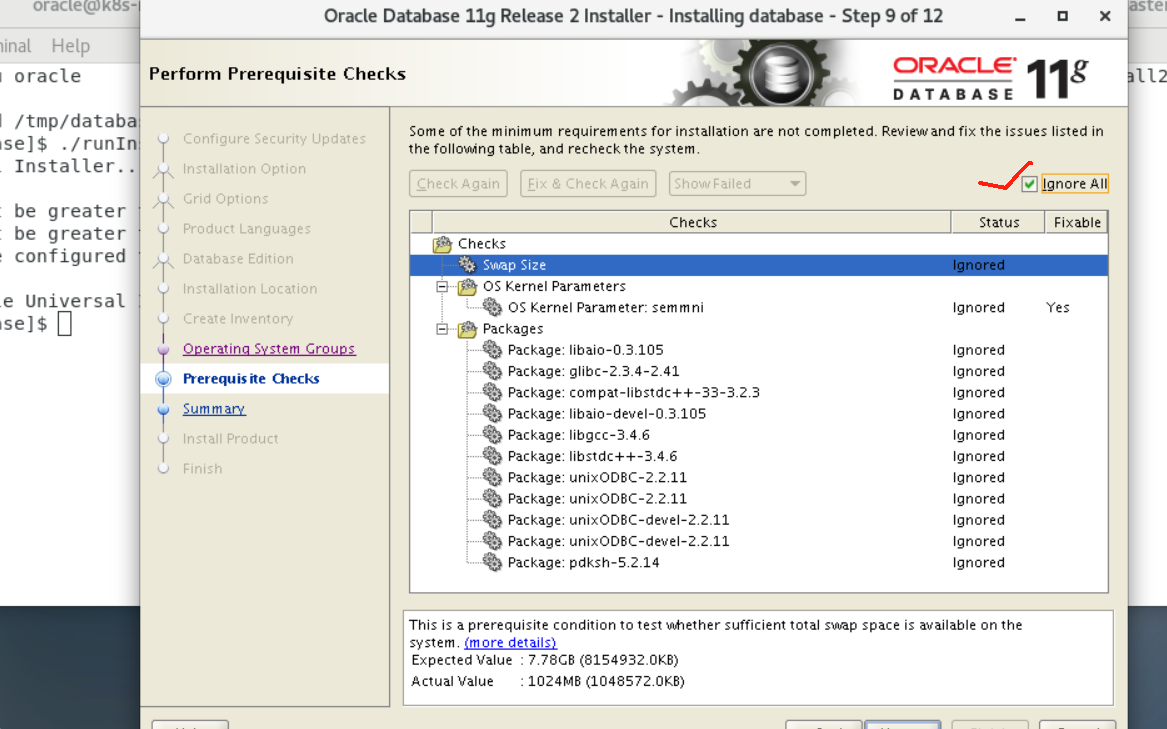
Task: Click the Installation Location step
Action: (x=250, y=288)
